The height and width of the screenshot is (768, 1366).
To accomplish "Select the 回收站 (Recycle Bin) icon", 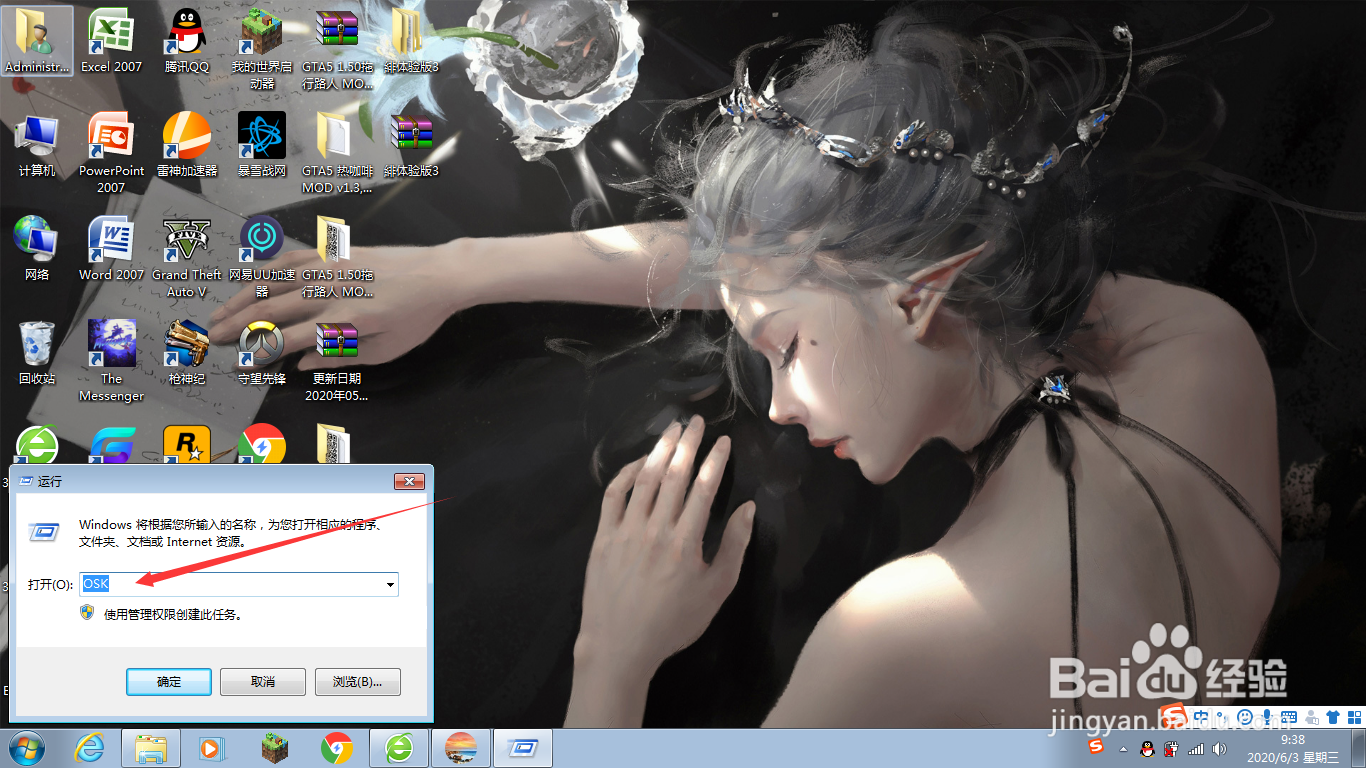I will point(37,354).
